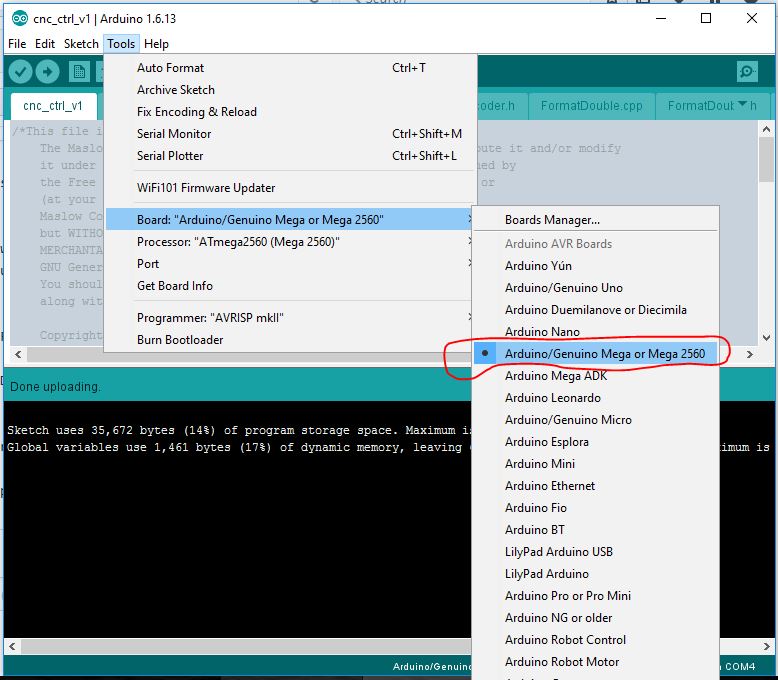This screenshot has width=778, height=680.
Task: Expand the Board submenu entry
Action: [x=289, y=219]
